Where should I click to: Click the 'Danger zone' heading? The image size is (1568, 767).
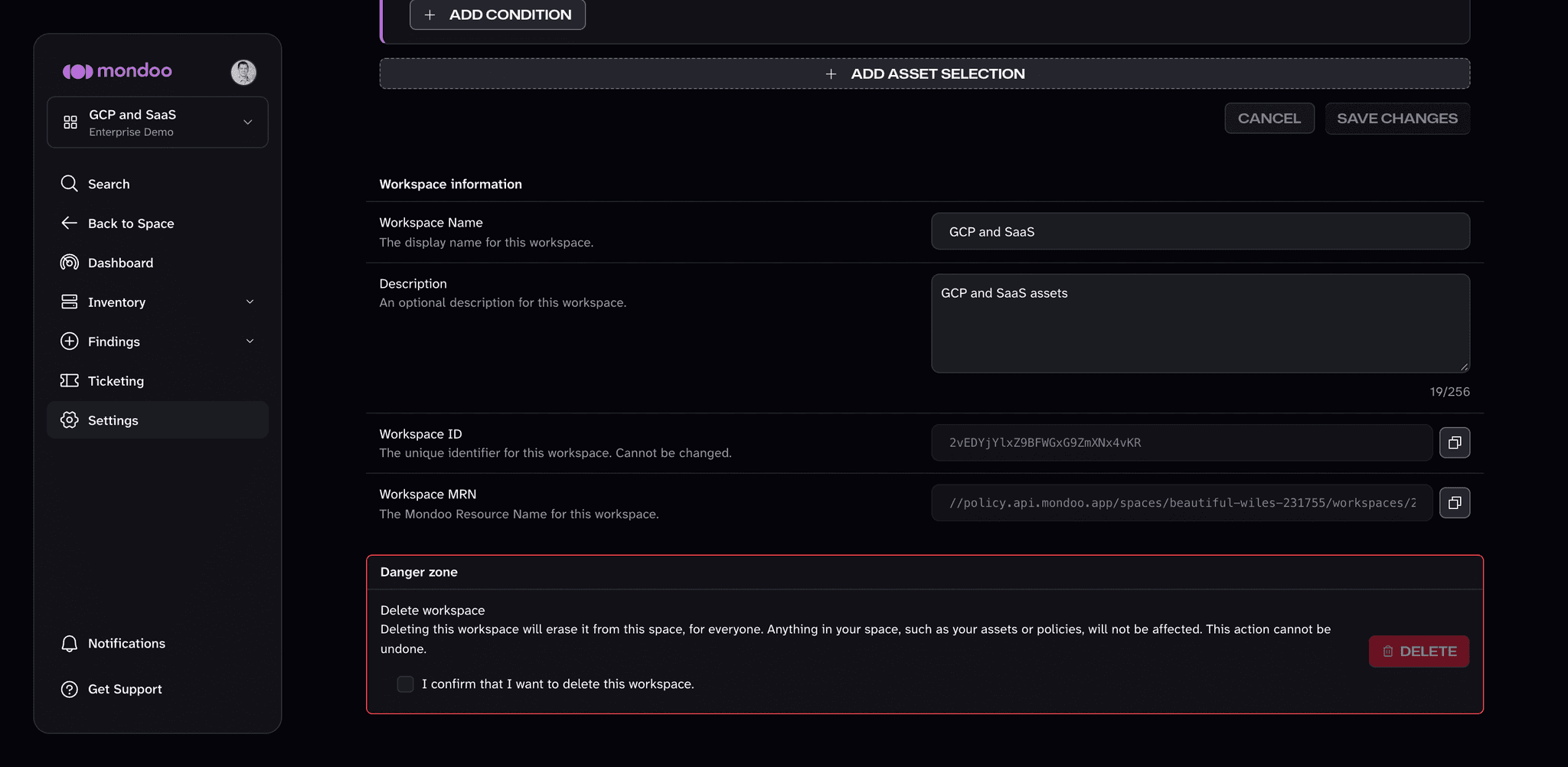pos(419,572)
